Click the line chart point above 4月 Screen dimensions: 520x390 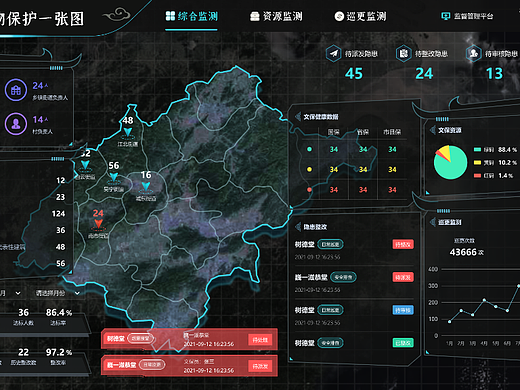pyautogui.click(x=484, y=300)
